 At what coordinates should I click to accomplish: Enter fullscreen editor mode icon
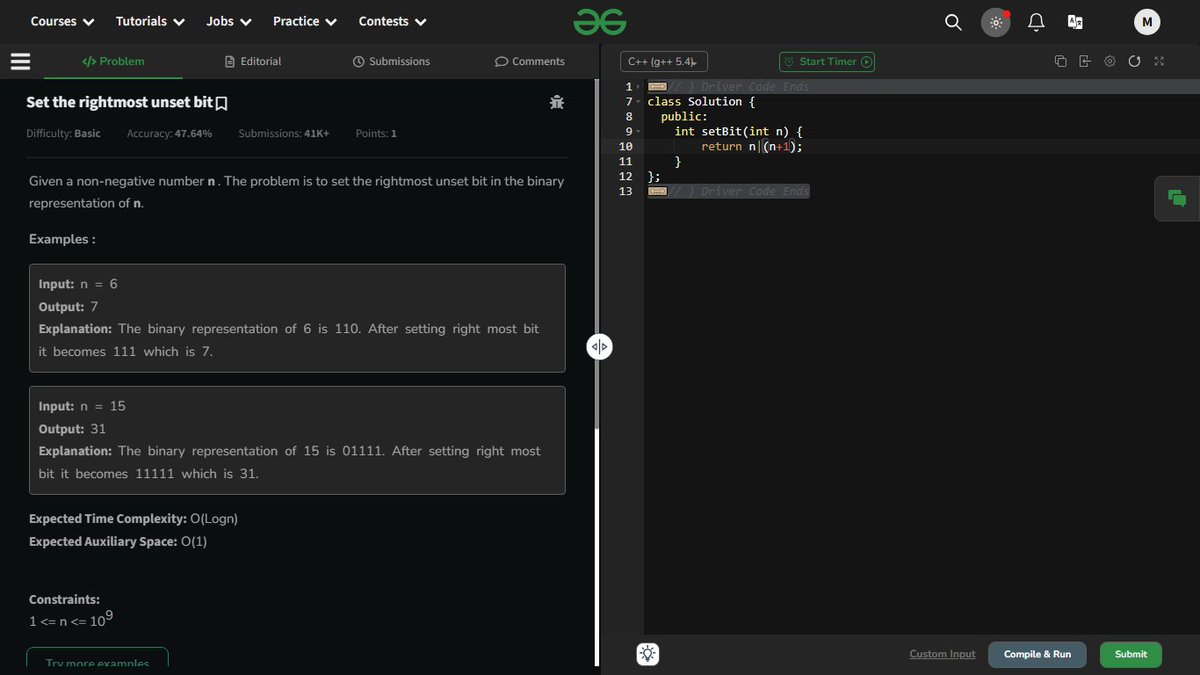[1159, 62]
